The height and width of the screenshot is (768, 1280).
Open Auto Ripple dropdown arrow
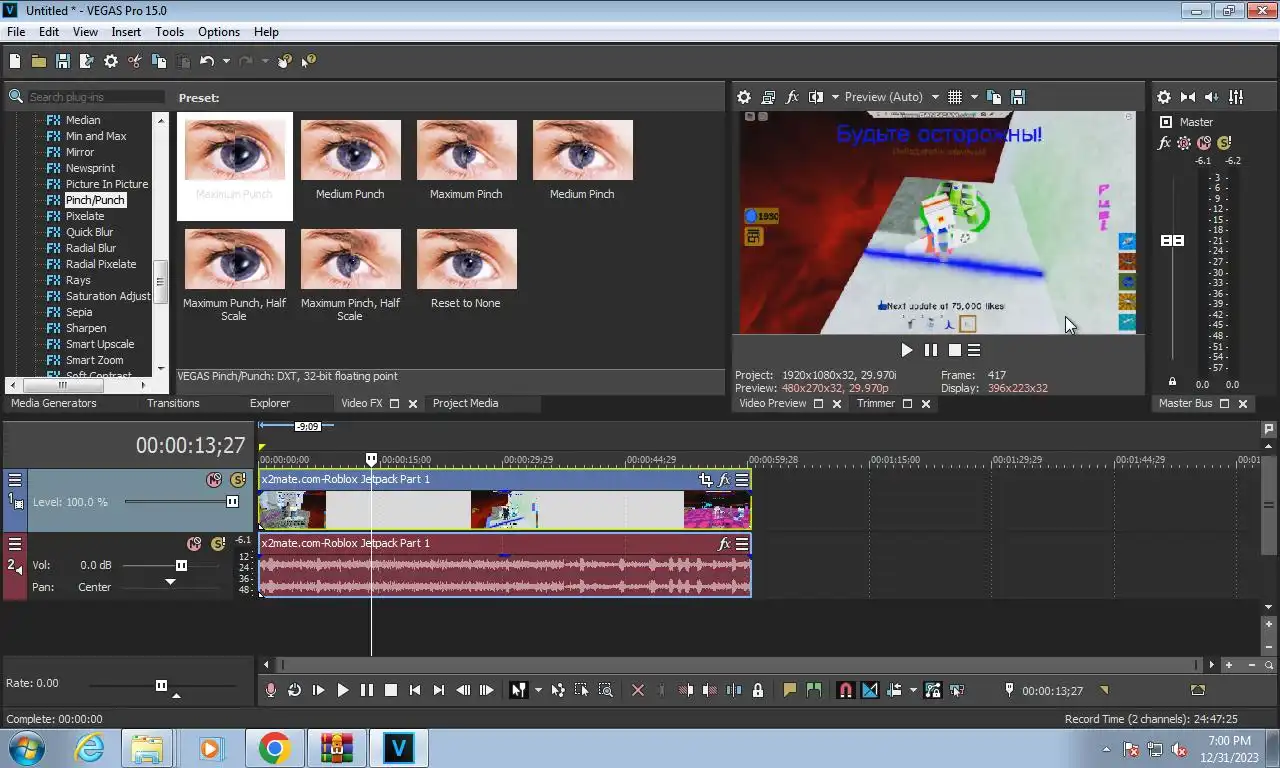[x=913, y=690]
